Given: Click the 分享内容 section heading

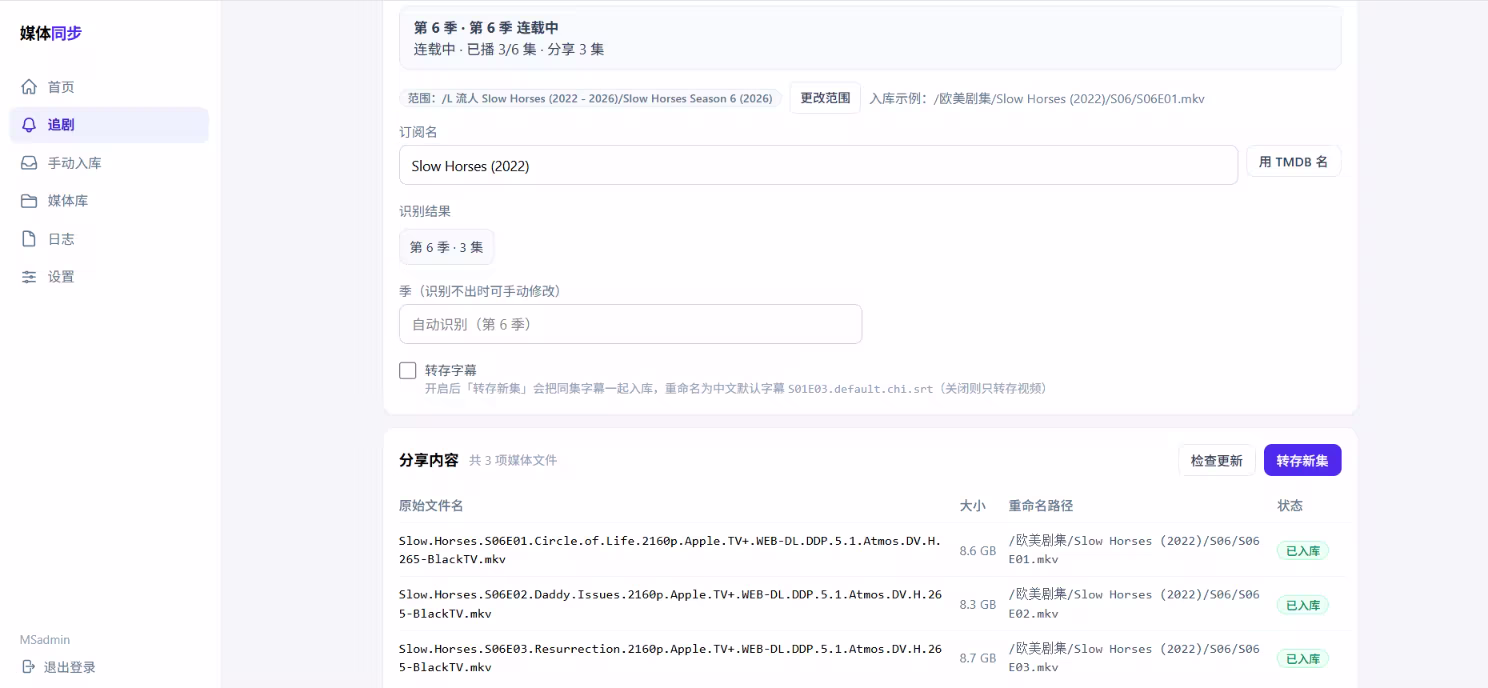Looking at the screenshot, I should coord(428,460).
